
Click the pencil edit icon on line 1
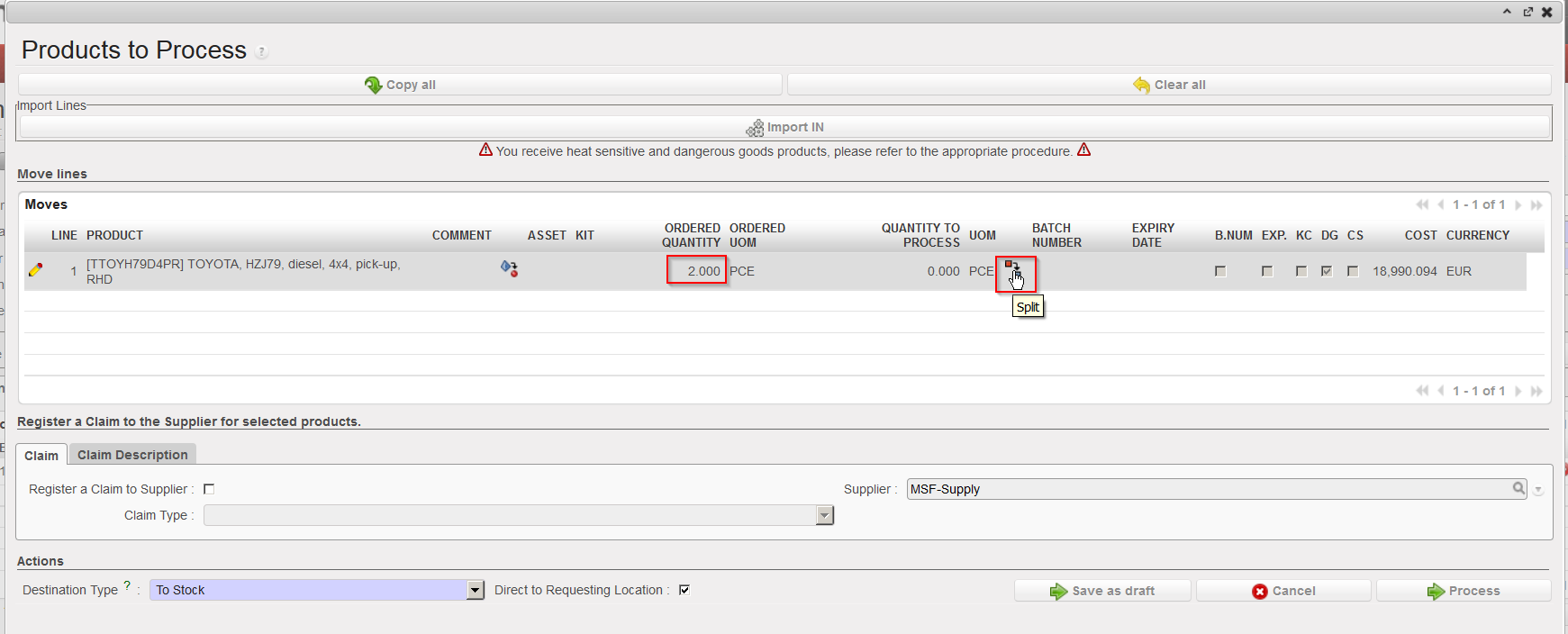click(36, 269)
